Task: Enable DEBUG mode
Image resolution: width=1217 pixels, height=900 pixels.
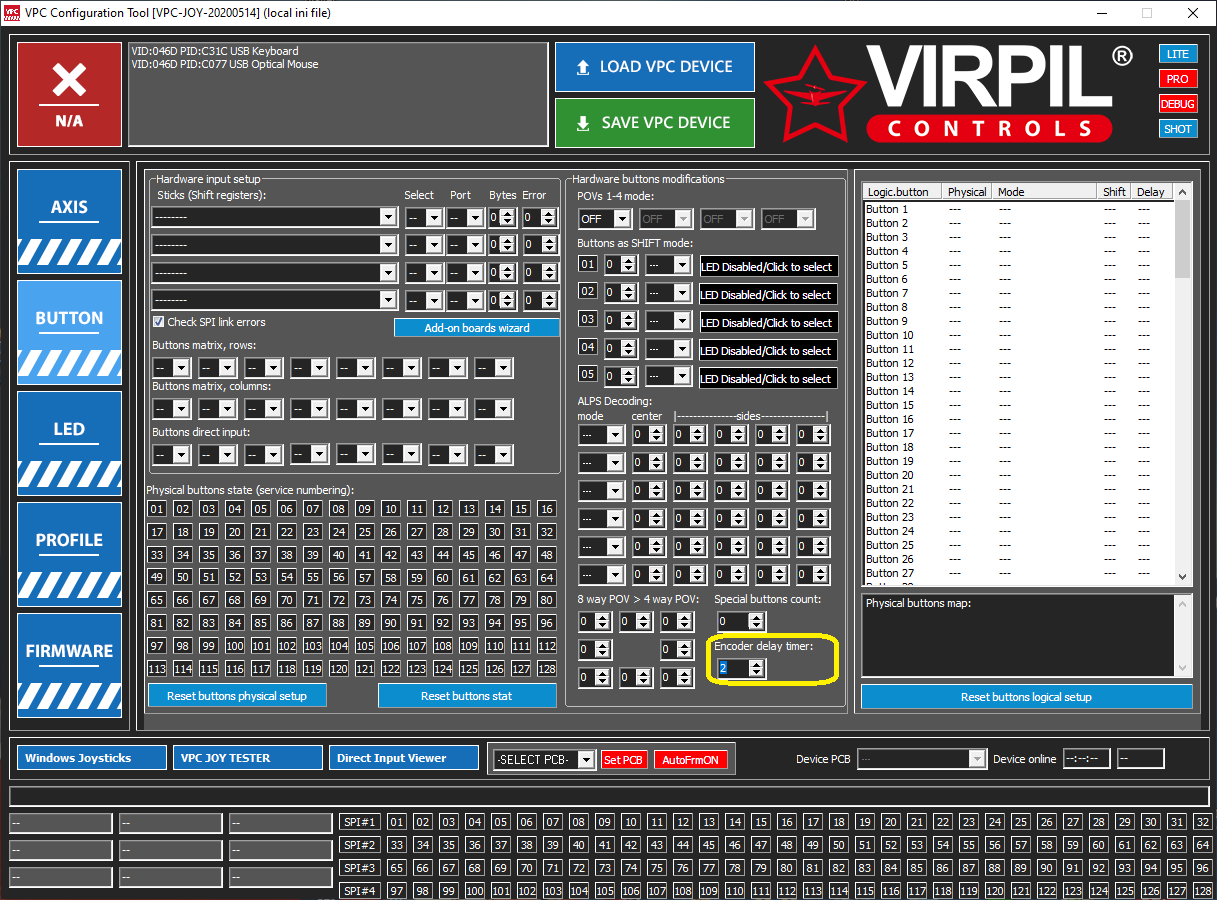Action: tap(1178, 104)
